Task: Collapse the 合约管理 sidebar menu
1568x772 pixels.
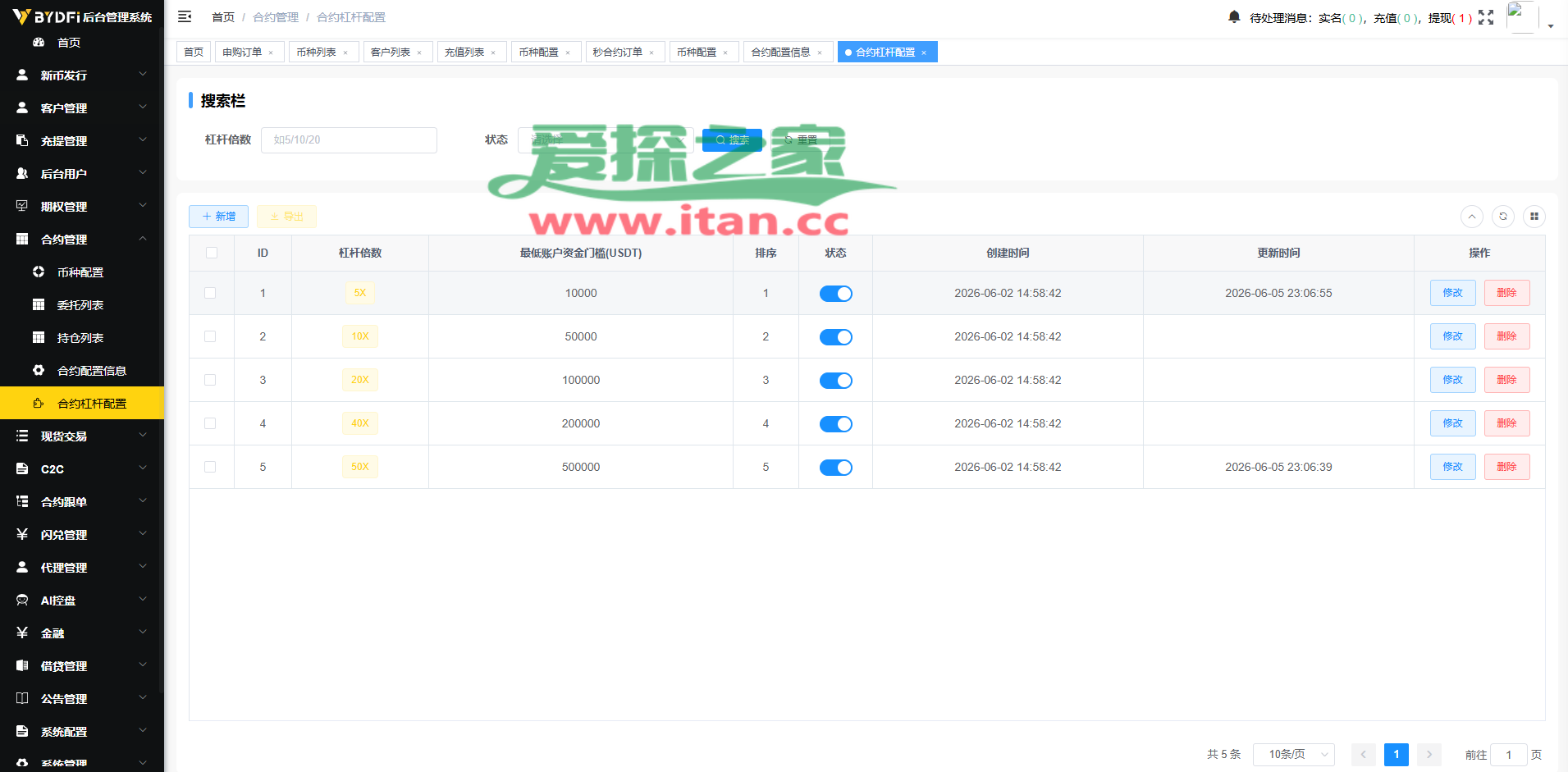Action: click(x=82, y=239)
